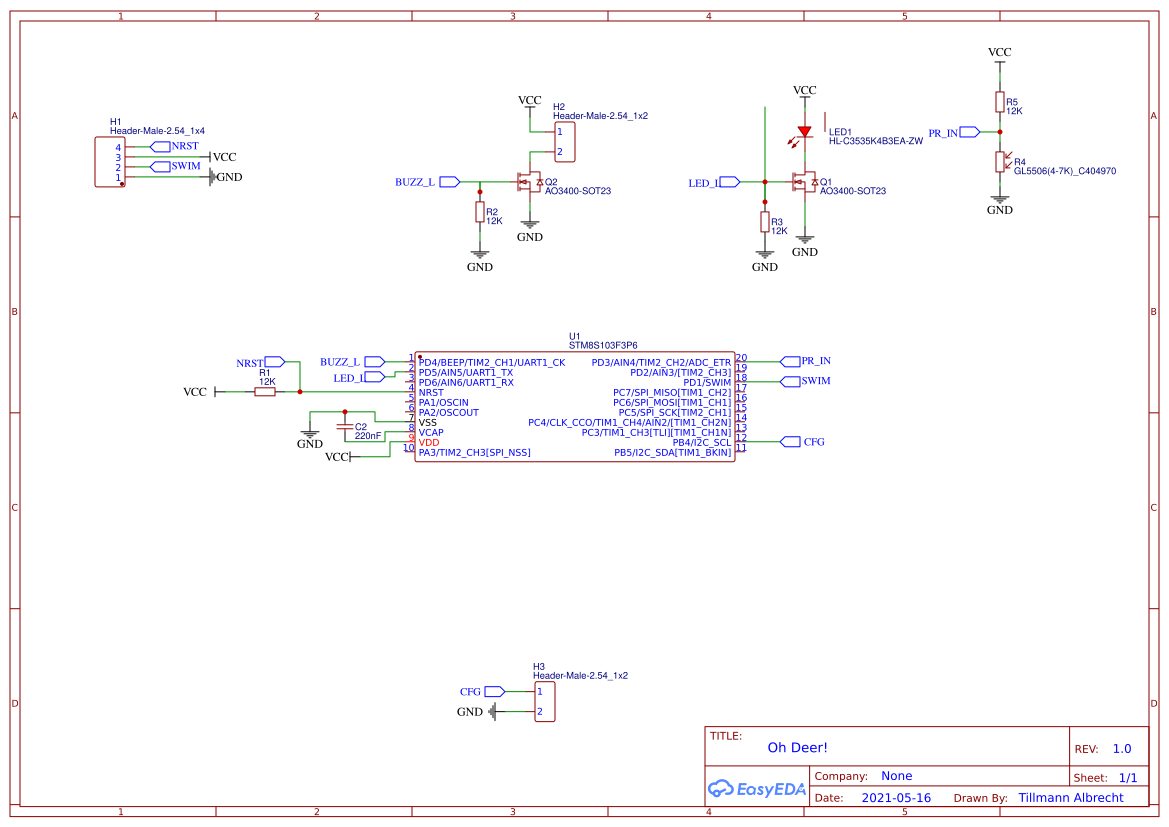Click the Q2 MOSFET transistor symbol

click(x=529, y=181)
